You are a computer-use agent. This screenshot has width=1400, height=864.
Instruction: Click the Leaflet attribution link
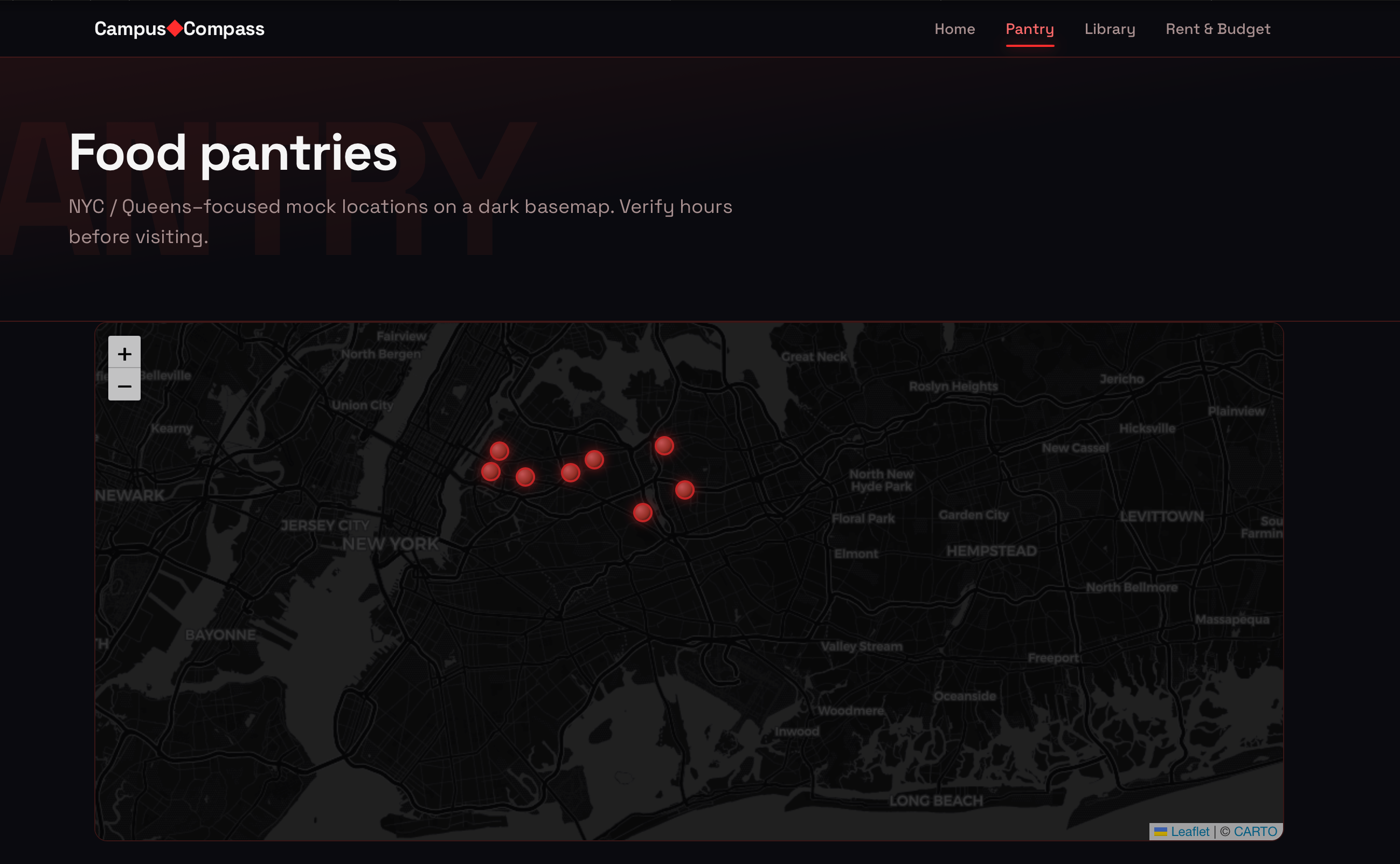pyautogui.click(x=1190, y=832)
